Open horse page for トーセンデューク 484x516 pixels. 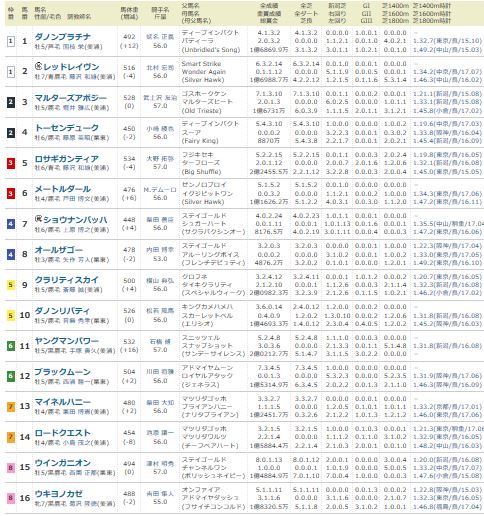click(67, 128)
